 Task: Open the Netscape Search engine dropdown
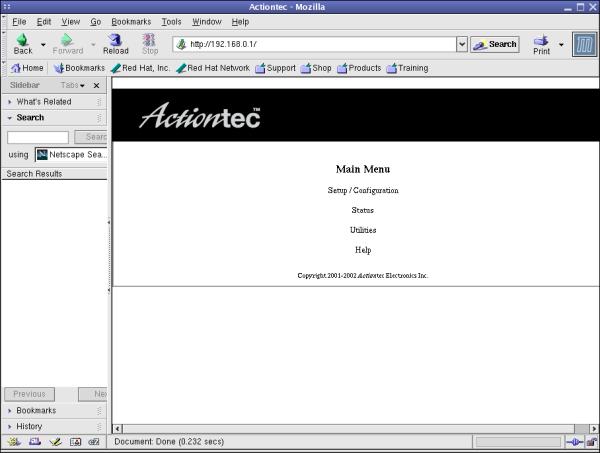pos(72,155)
